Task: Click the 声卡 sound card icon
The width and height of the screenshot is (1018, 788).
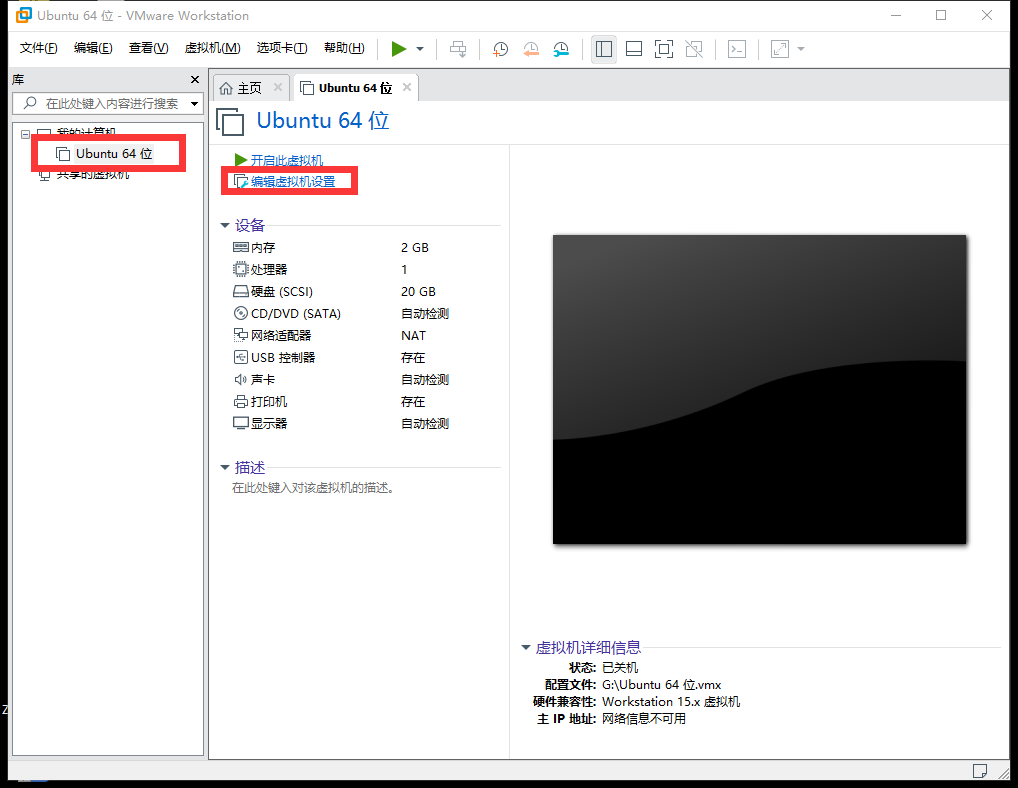Action: [240, 380]
